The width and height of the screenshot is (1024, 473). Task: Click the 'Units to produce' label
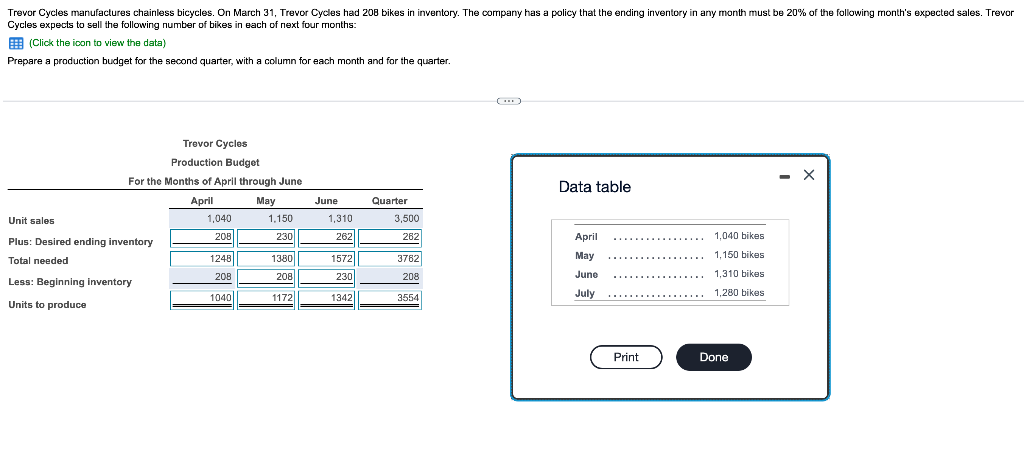[x=47, y=304]
